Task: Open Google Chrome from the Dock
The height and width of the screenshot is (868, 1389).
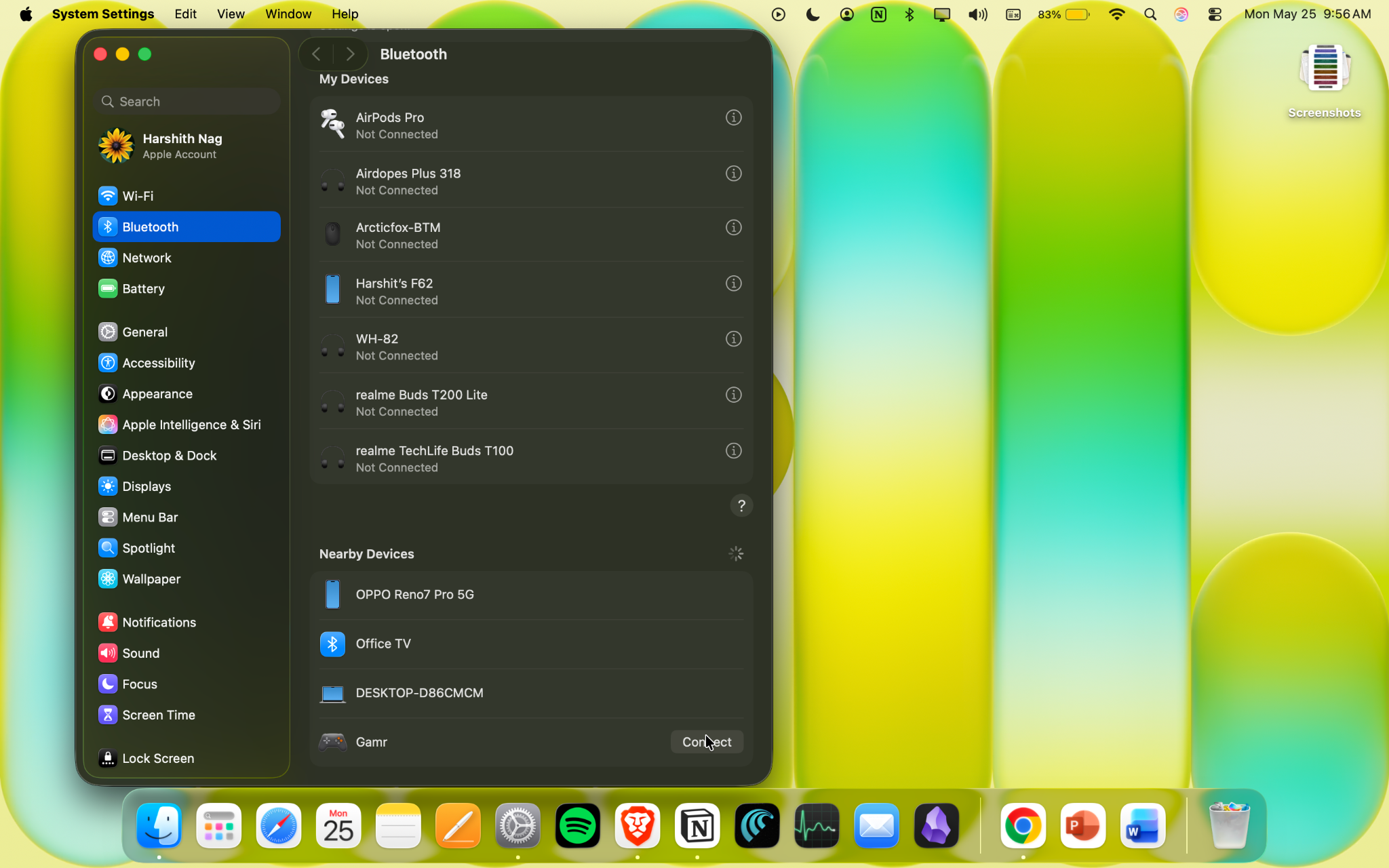Action: (1023, 826)
